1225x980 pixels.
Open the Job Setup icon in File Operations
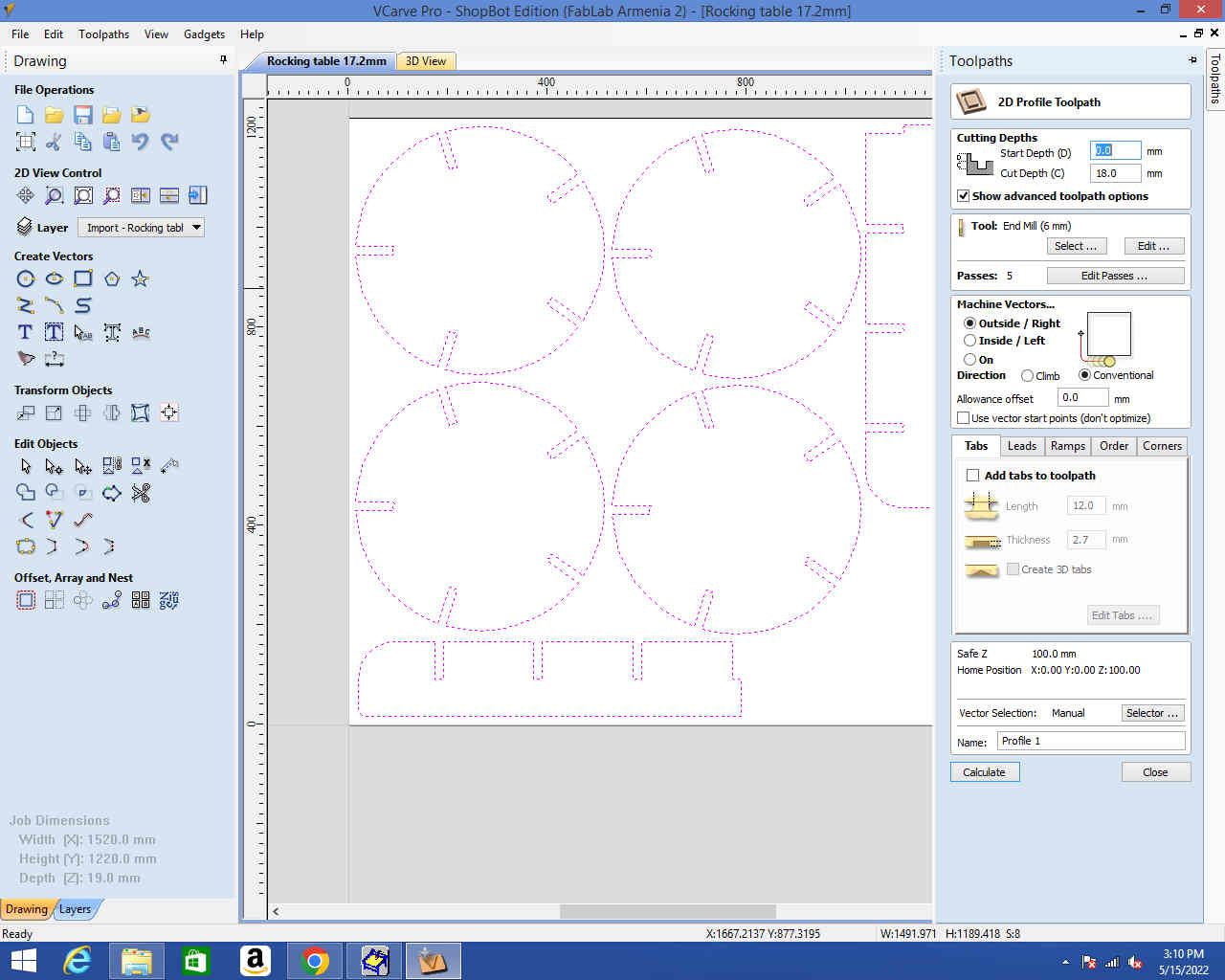tap(26, 142)
